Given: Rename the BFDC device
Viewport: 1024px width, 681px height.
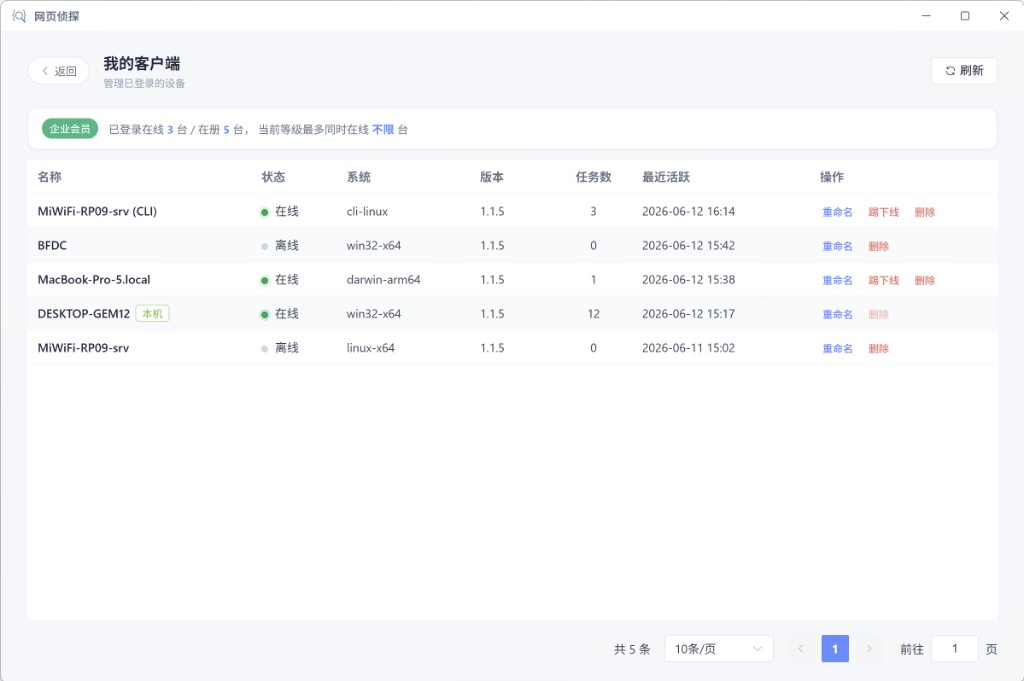Looking at the screenshot, I should (x=837, y=246).
